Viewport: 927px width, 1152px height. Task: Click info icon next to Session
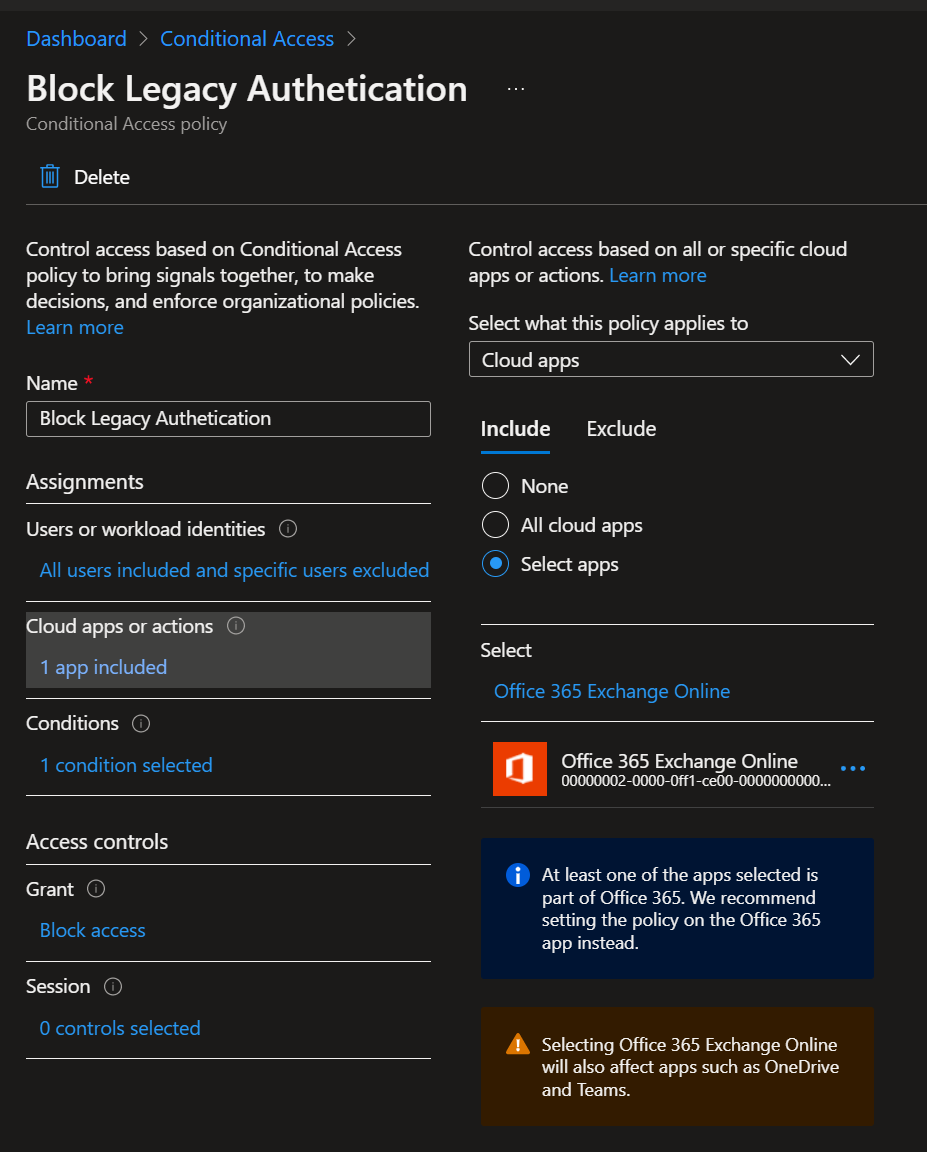[x=113, y=987]
